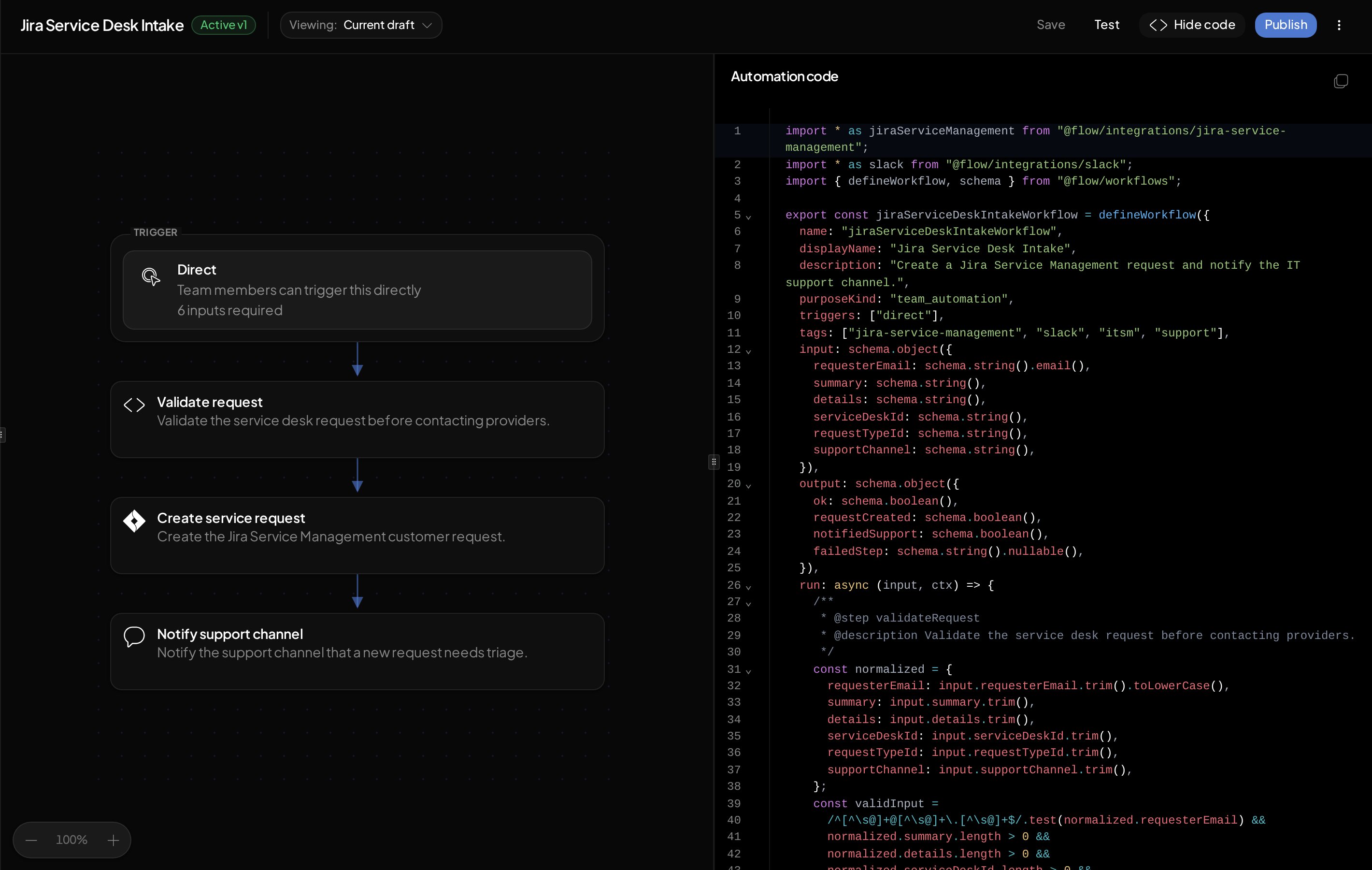Viewport: 1372px width, 870px height.
Task: Collapse code fold arrow at line 5
Action: click(748, 217)
